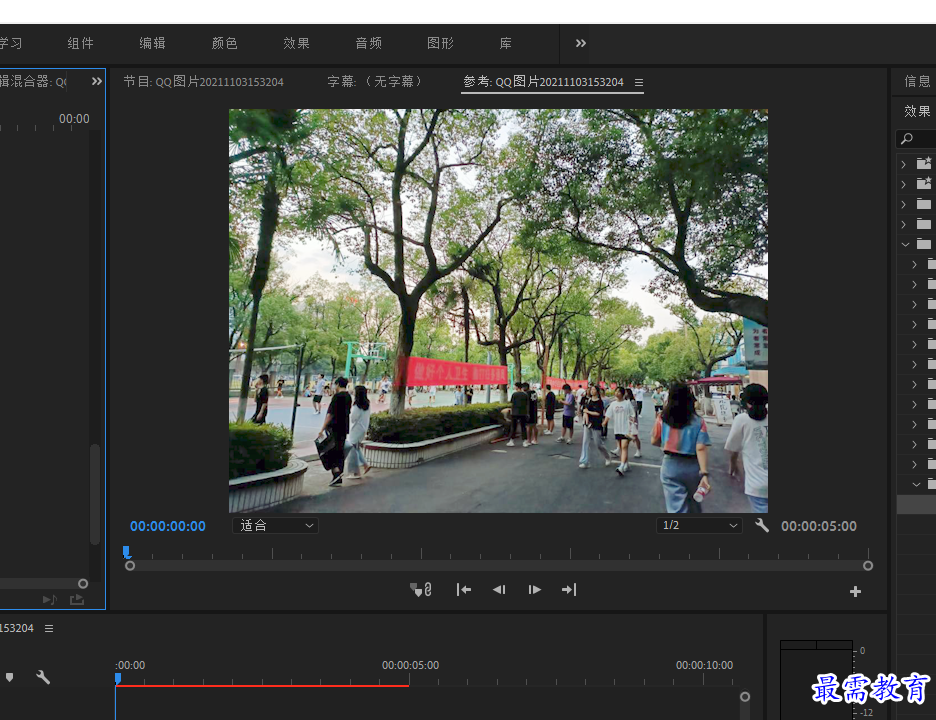Image resolution: width=936 pixels, height=720 pixels.
Task: Open the 音频 workspace
Action: tap(368, 43)
